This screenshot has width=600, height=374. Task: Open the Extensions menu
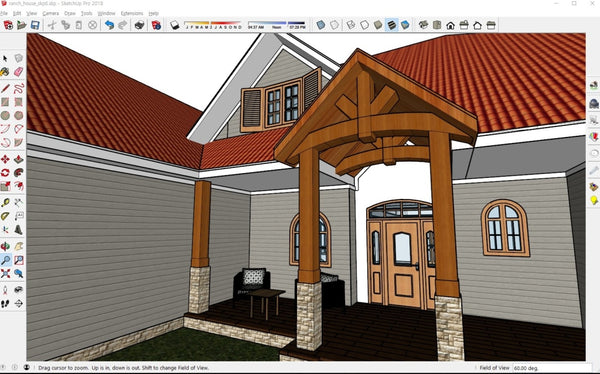coord(132,13)
